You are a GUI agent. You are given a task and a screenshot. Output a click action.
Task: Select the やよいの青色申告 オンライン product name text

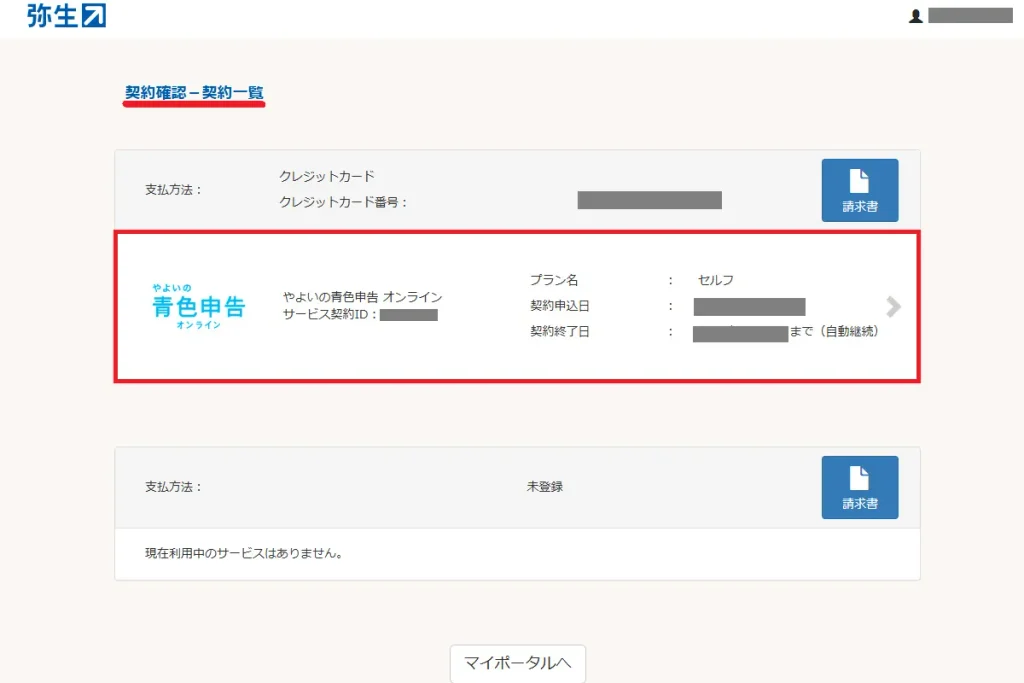pyautogui.click(x=362, y=297)
